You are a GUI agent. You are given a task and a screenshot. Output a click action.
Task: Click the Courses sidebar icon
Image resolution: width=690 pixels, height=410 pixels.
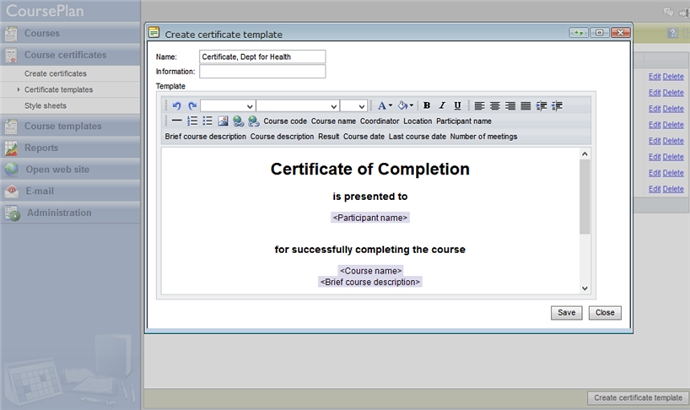11,33
